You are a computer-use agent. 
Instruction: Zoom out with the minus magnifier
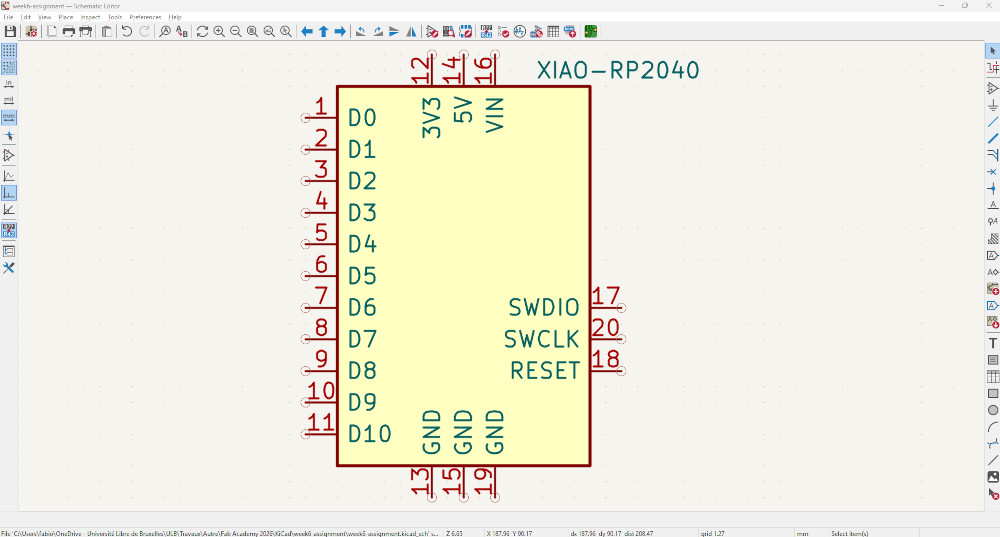click(236, 31)
